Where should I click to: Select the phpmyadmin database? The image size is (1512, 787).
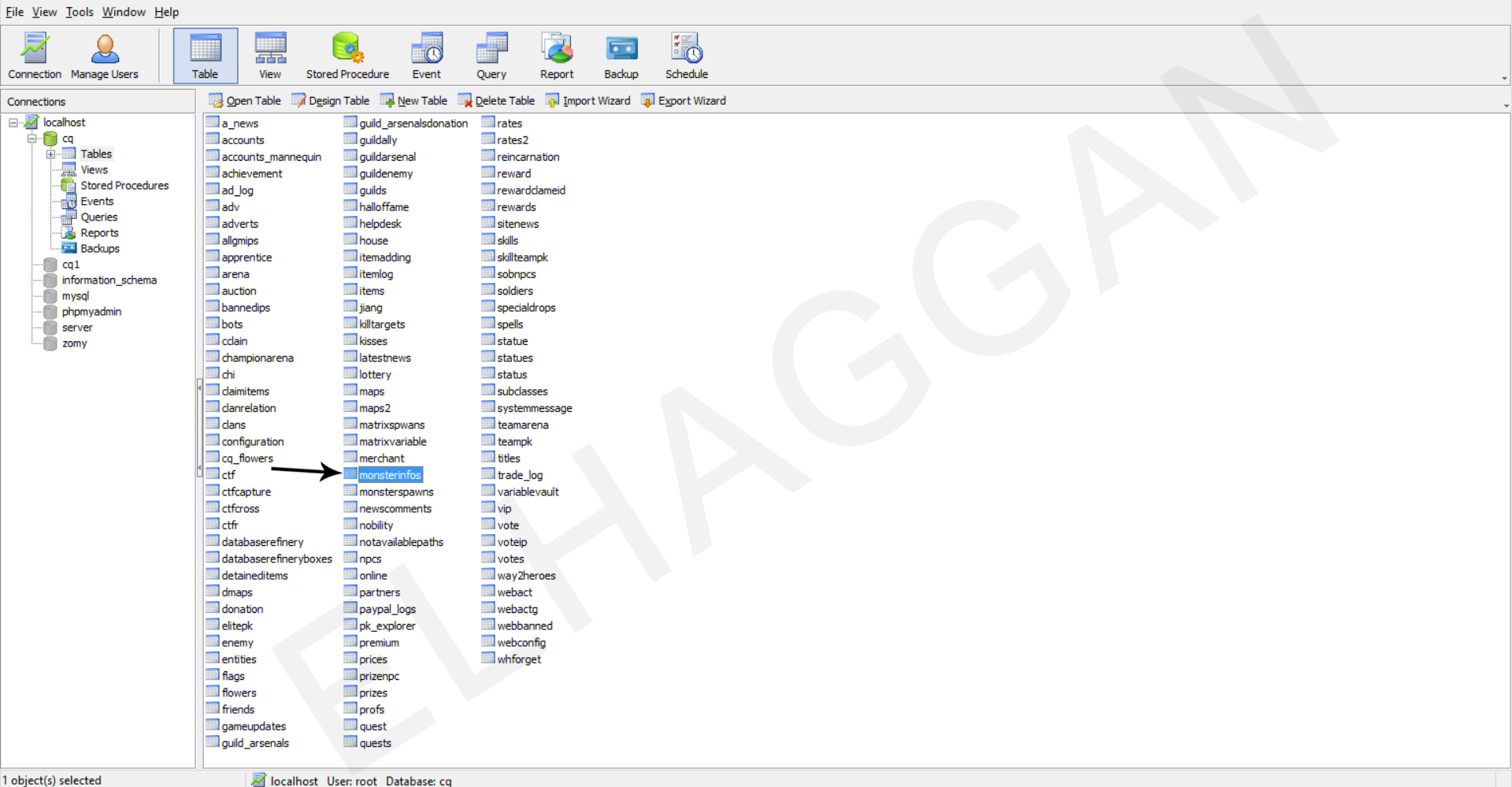[91, 311]
